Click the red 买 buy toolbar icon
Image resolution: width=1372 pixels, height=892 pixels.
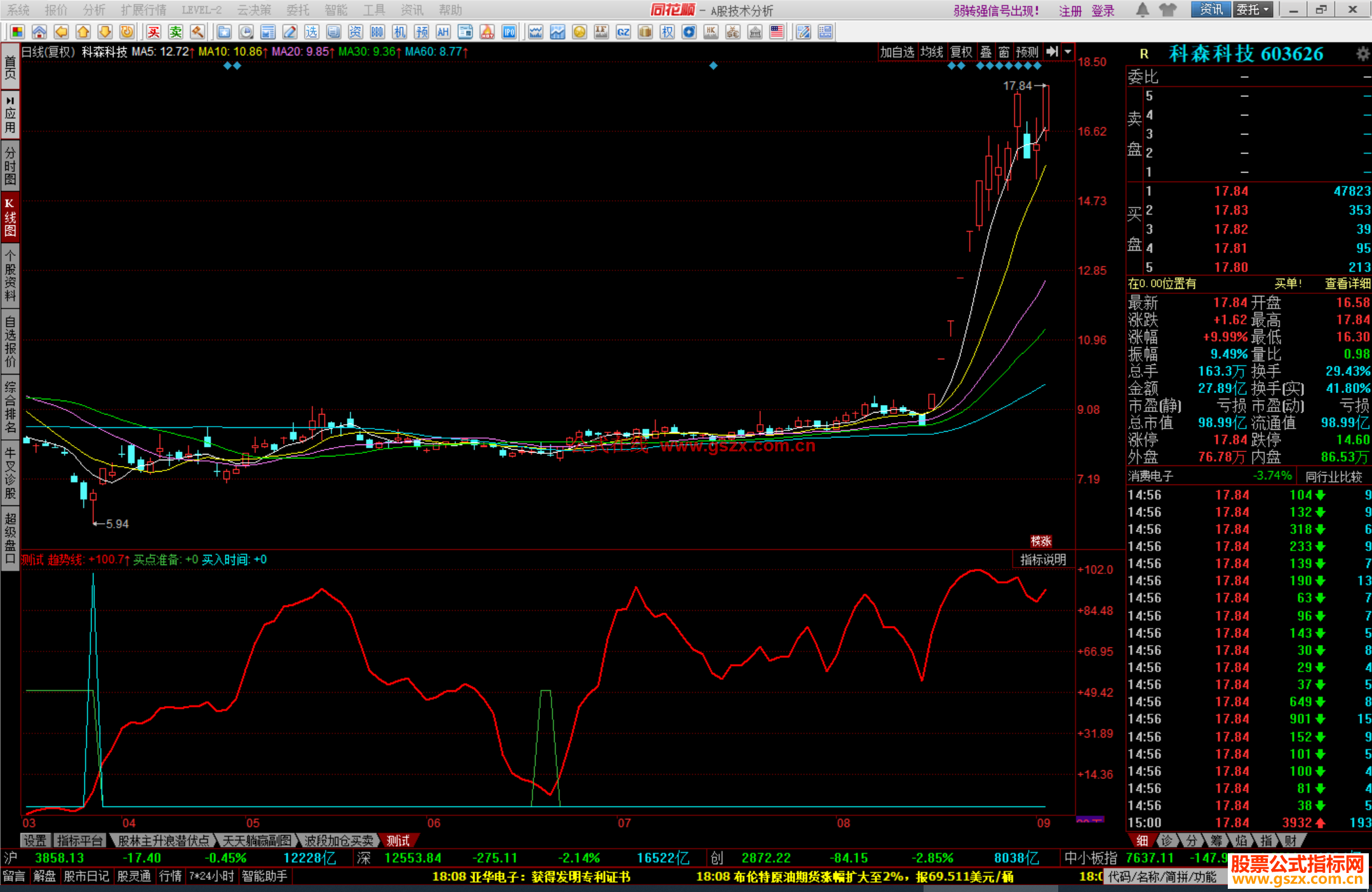[x=154, y=32]
